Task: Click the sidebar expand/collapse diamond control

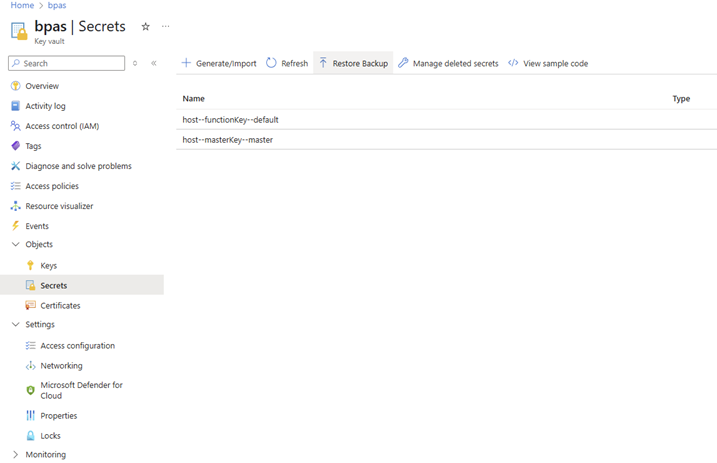Action: pos(135,63)
